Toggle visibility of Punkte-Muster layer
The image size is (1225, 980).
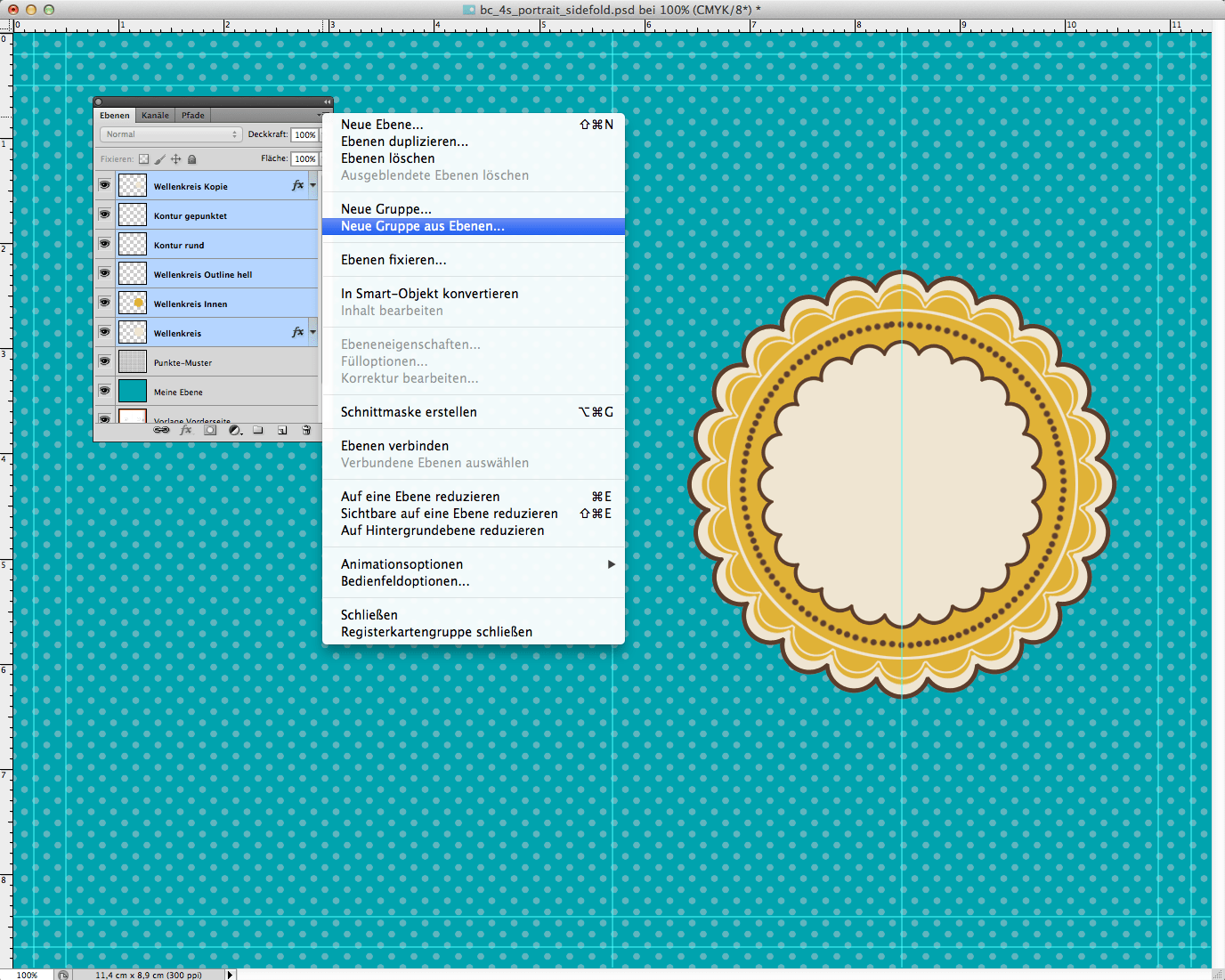coord(104,361)
